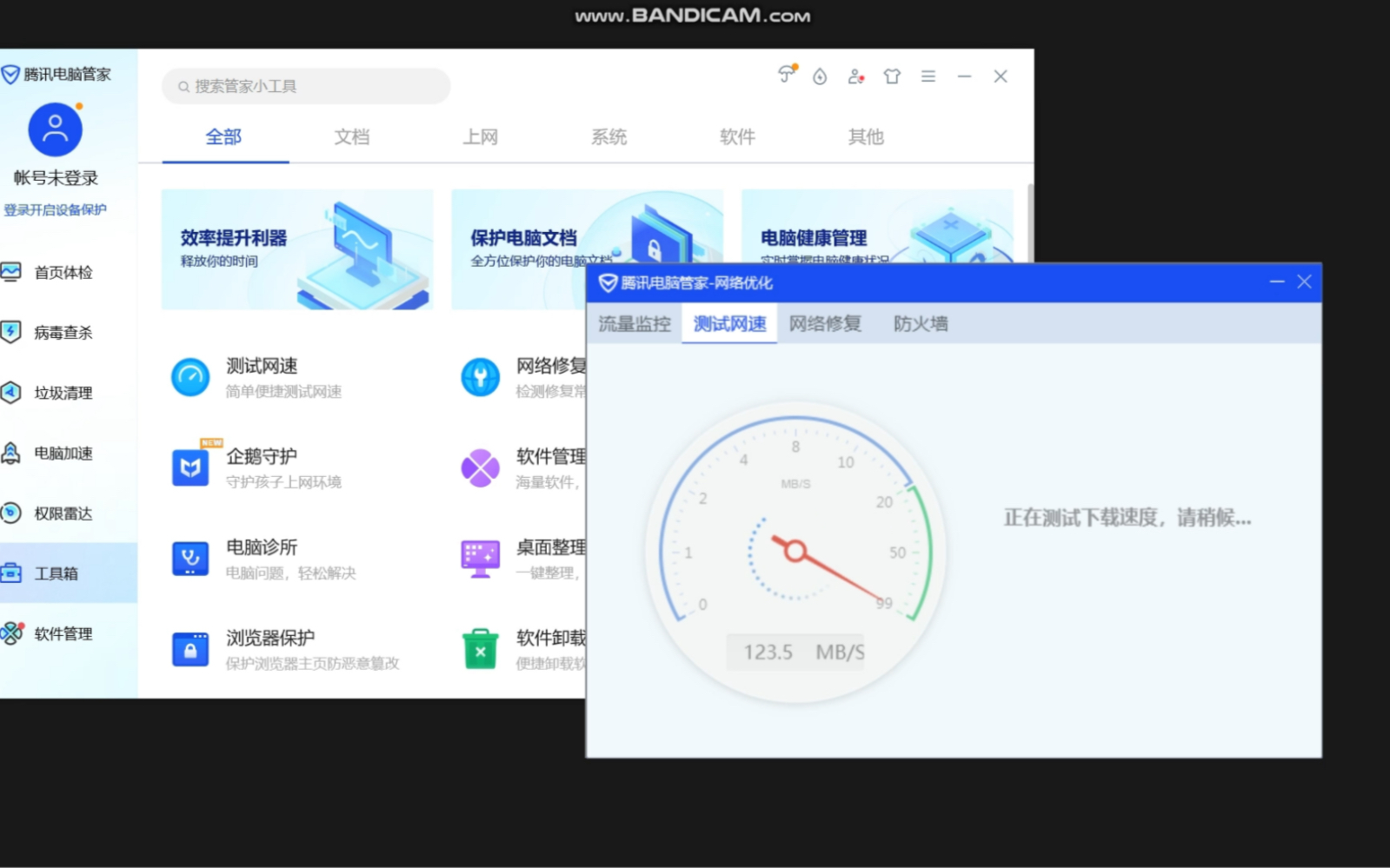Open the 效率提升利器 banner card

click(297, 249)
